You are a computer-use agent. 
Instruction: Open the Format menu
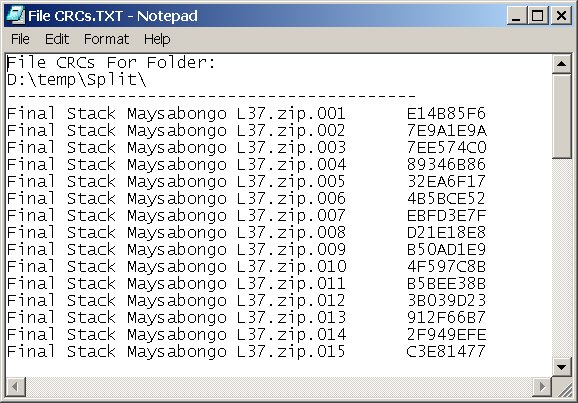coord(107,39)
